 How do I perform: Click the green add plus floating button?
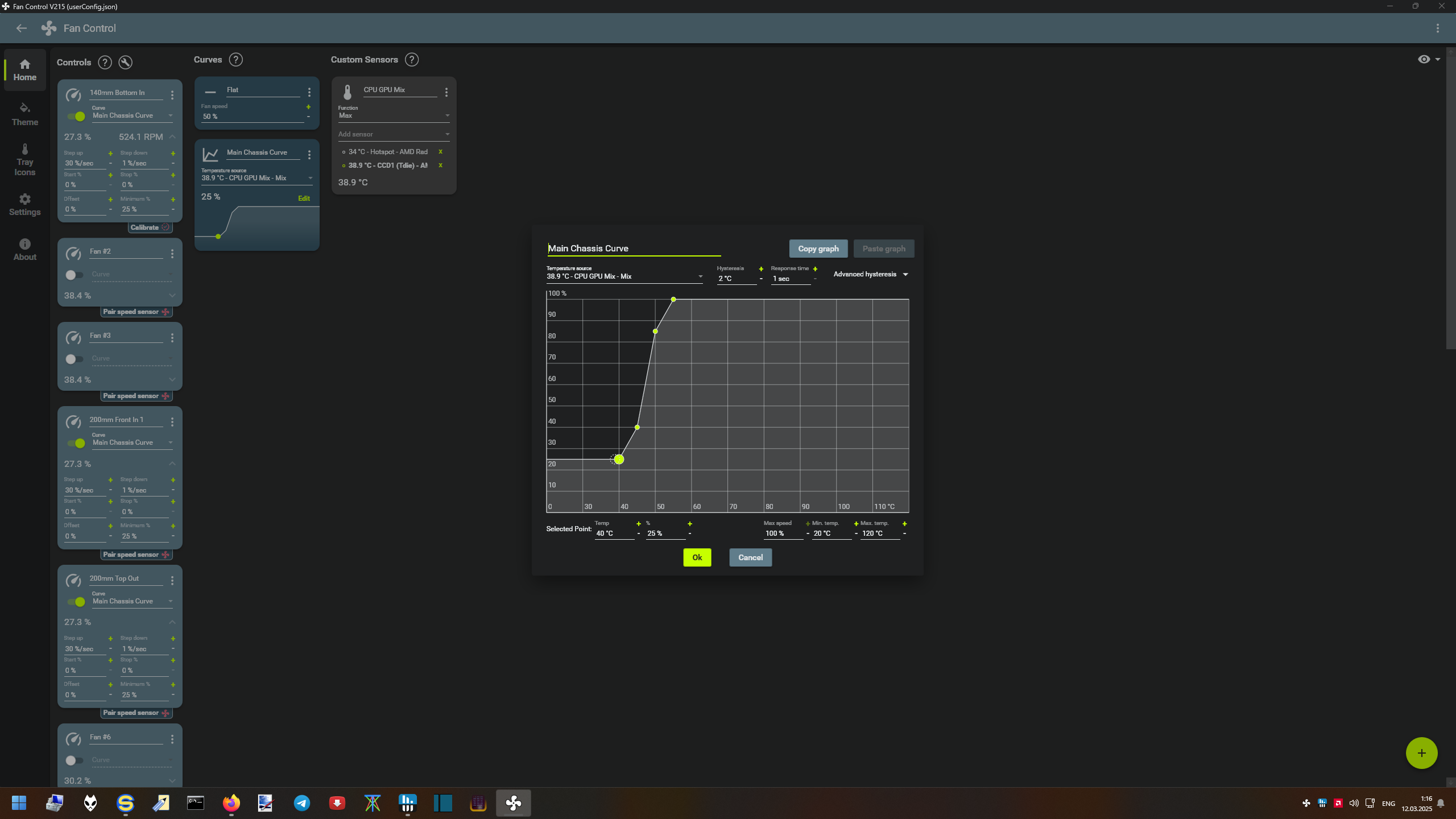pos(1421,753)
